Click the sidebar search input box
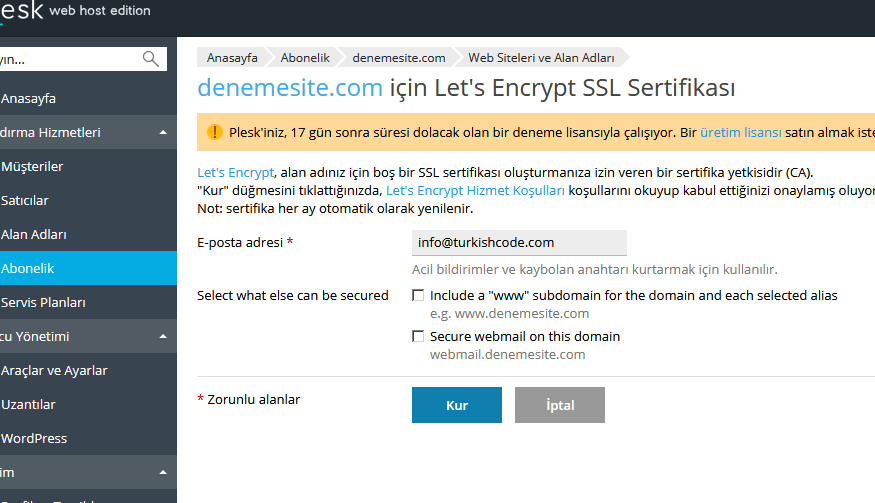The height and width of the screenshot is (503, 875). tap(83, 59)
